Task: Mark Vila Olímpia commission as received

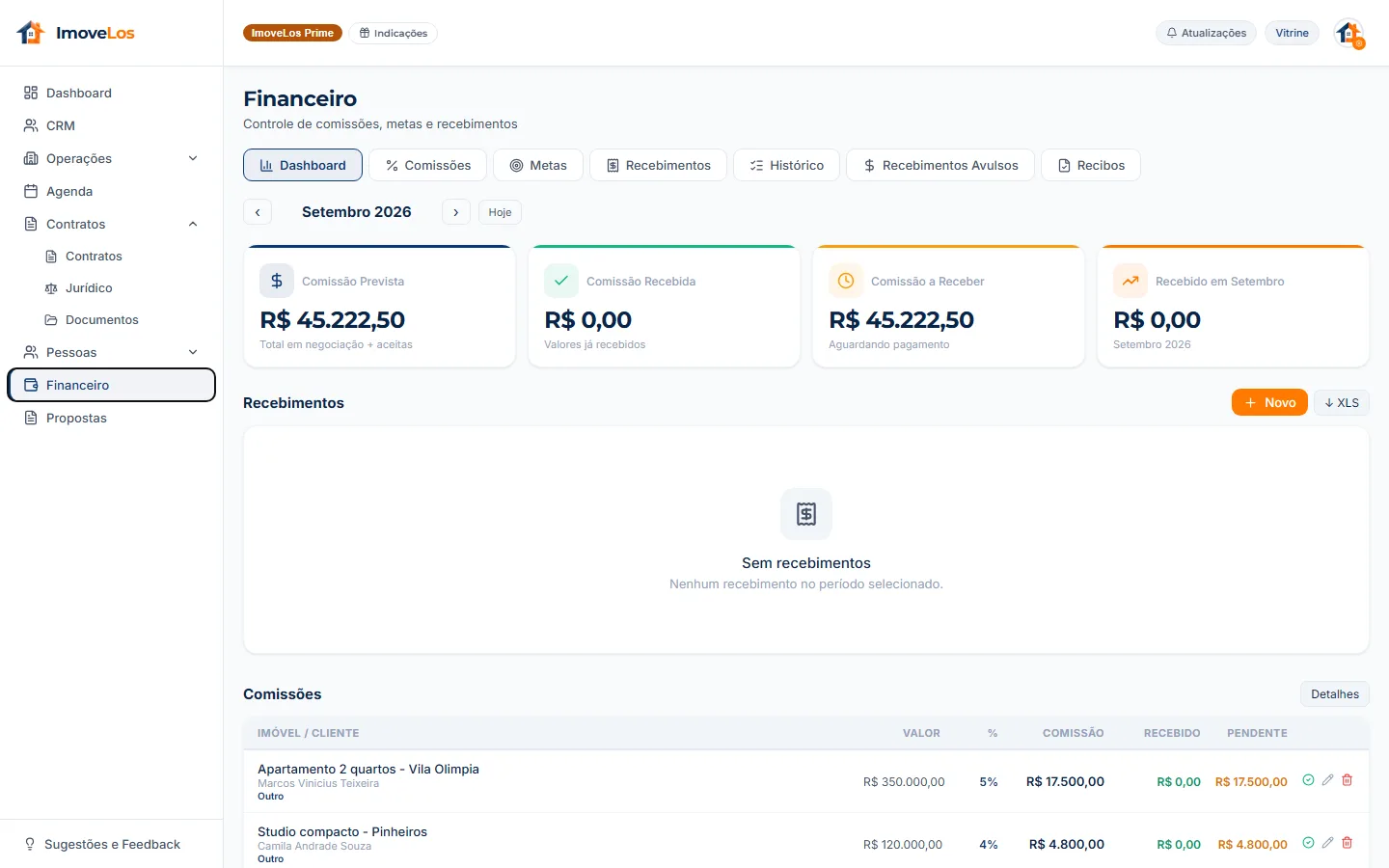Action: tap(1308, 780)
